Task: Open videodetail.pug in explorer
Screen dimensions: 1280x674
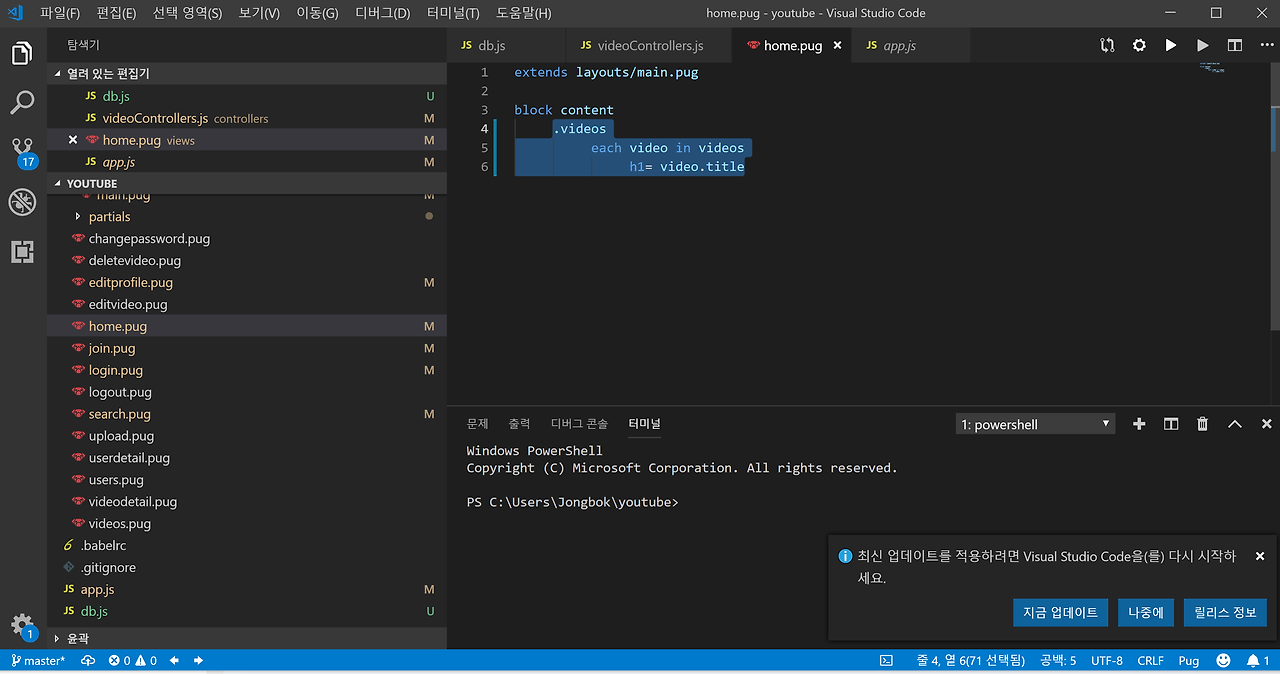Action: click(247, 502)
